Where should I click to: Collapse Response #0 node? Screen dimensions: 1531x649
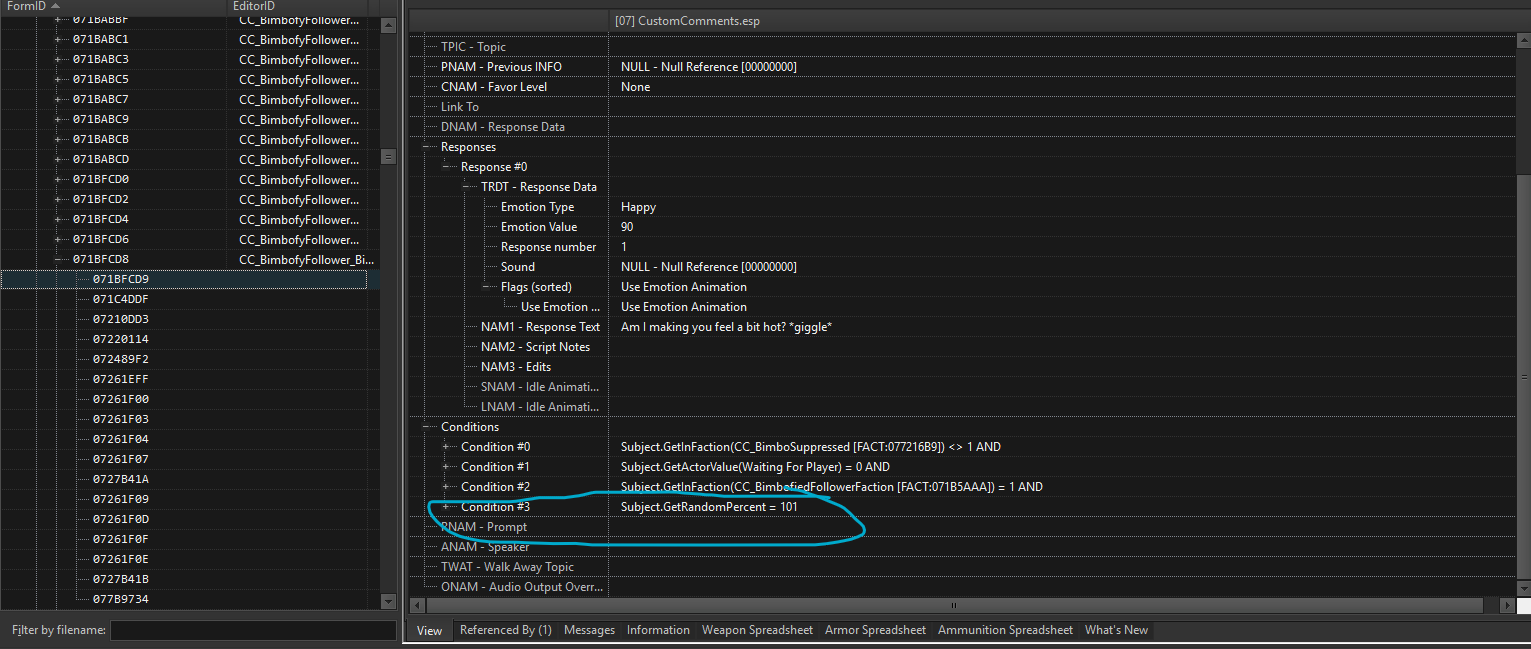(446, 167)
